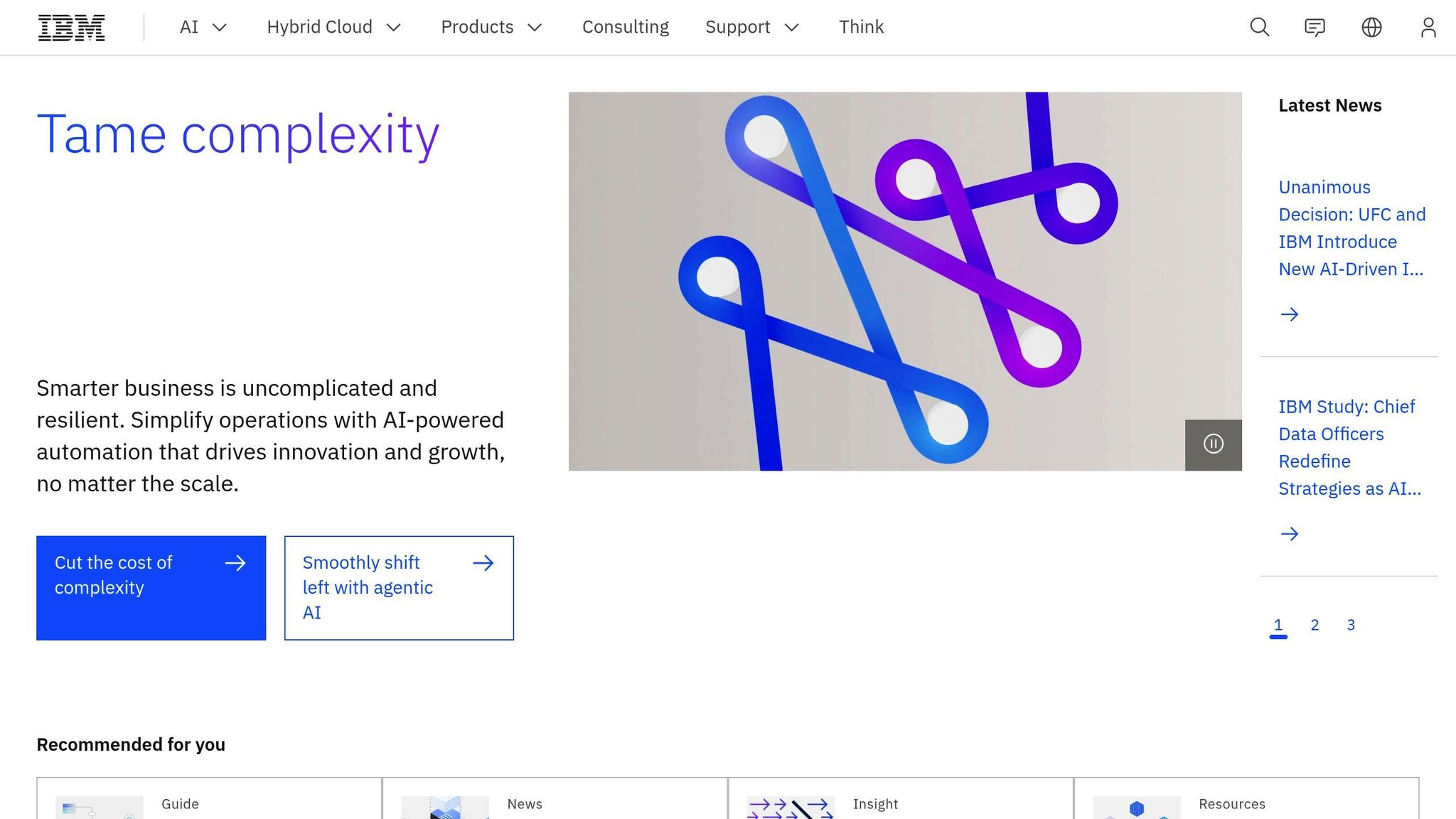
Task: Click the IBM logo
Action: (x=71, y=28)
